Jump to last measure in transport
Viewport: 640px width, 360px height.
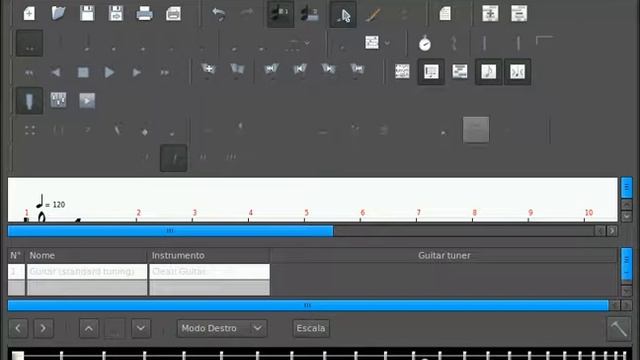(164, 73)
